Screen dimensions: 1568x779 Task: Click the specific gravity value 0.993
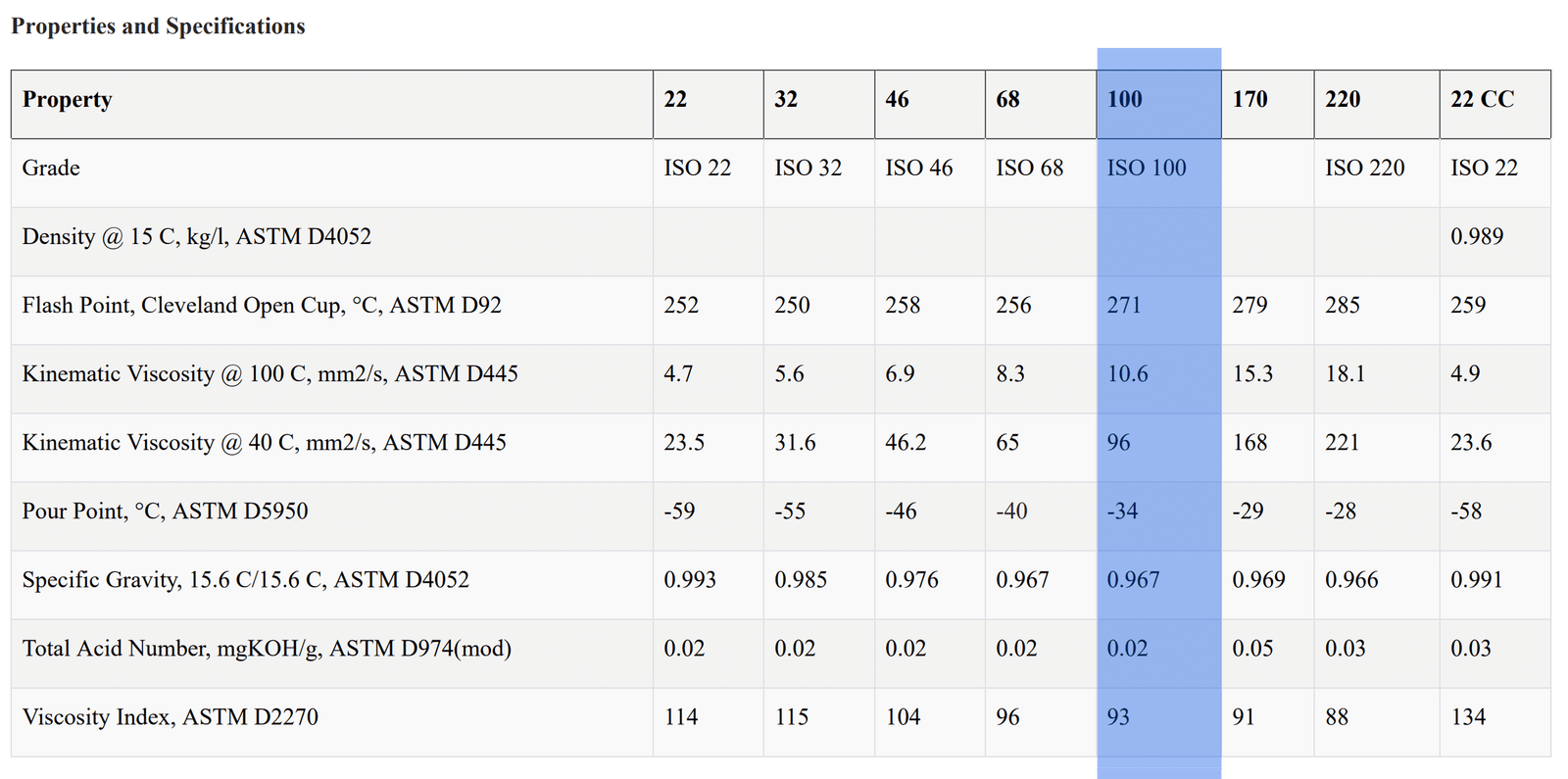[x=689, y=579]
